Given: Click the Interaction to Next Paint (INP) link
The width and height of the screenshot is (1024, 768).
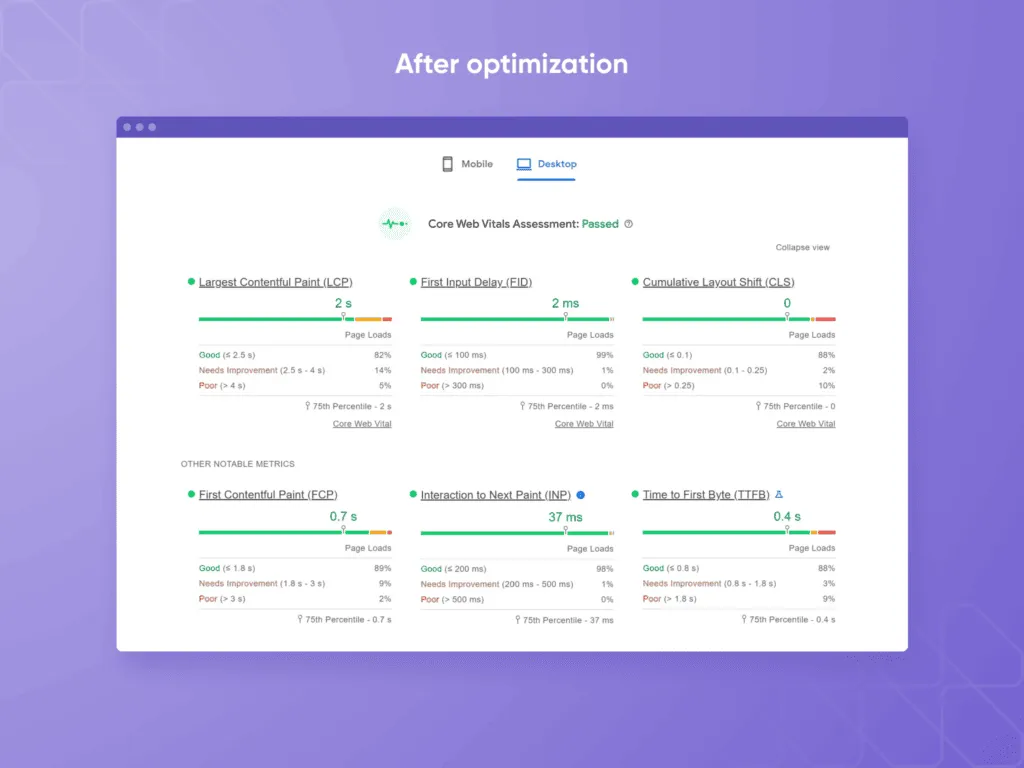Looking at the screenshot, I should (496, 495).
